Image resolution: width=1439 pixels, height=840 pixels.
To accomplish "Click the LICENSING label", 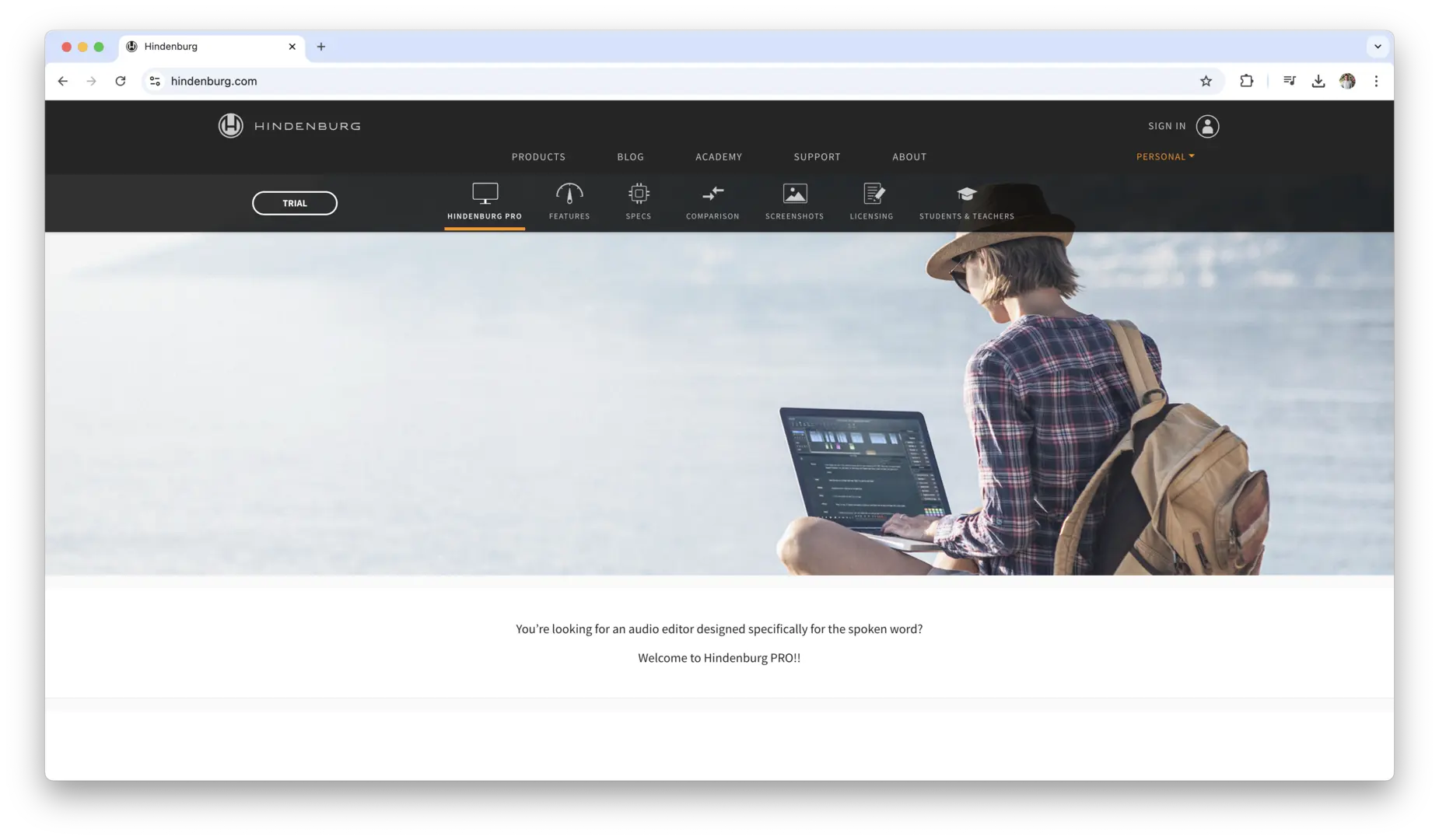I will coord(871,216).
